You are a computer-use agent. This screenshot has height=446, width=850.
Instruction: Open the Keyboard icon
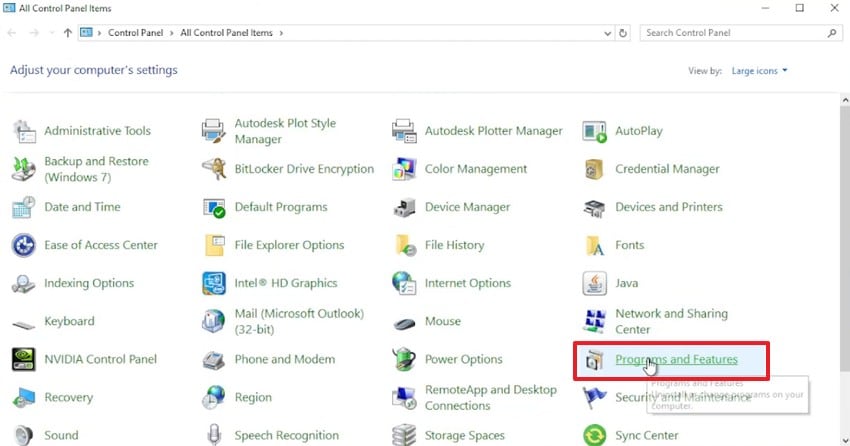click(24, 324)
